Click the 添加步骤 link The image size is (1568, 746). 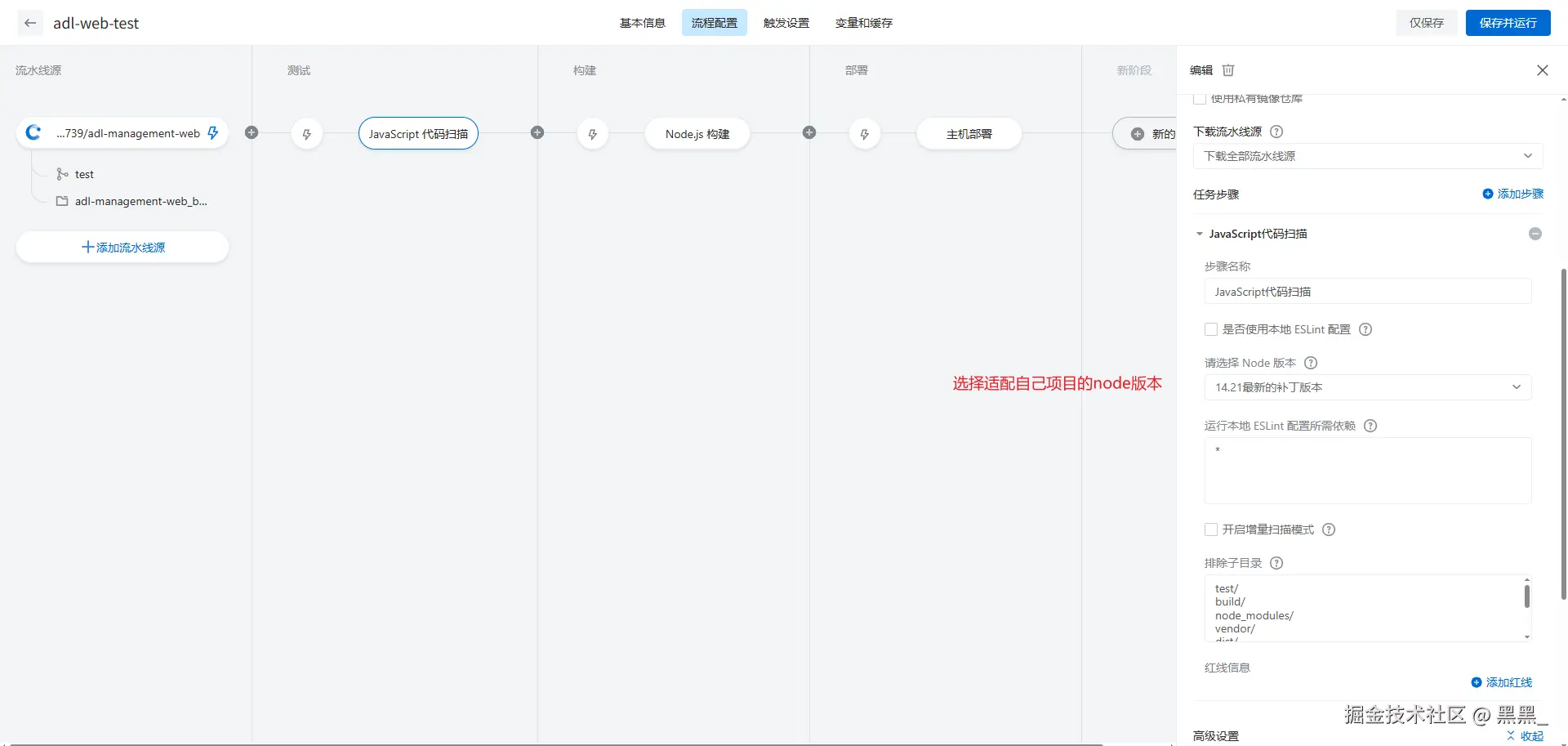[x=1521, y=194]
